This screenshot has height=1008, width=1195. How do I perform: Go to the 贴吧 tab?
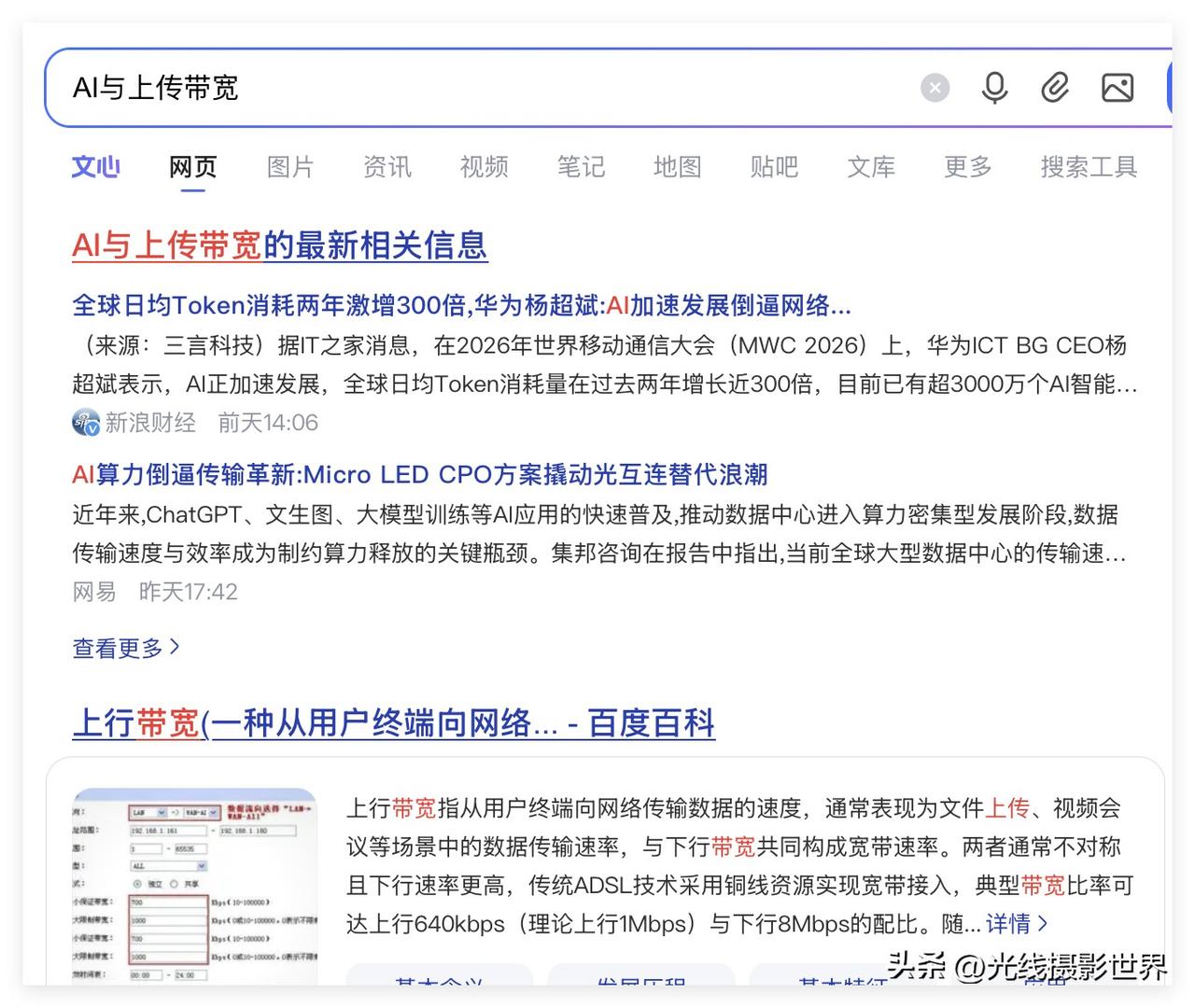point(774,167)
